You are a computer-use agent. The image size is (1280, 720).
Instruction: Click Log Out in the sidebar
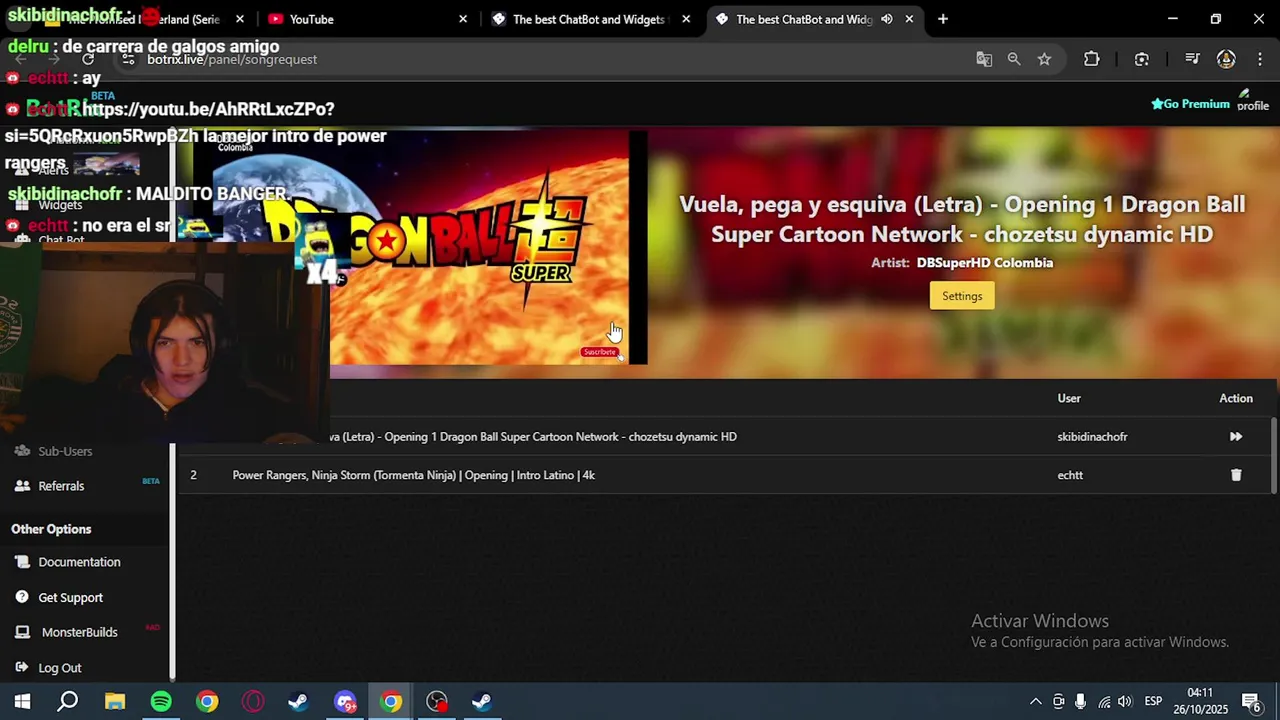coord(60,668)
